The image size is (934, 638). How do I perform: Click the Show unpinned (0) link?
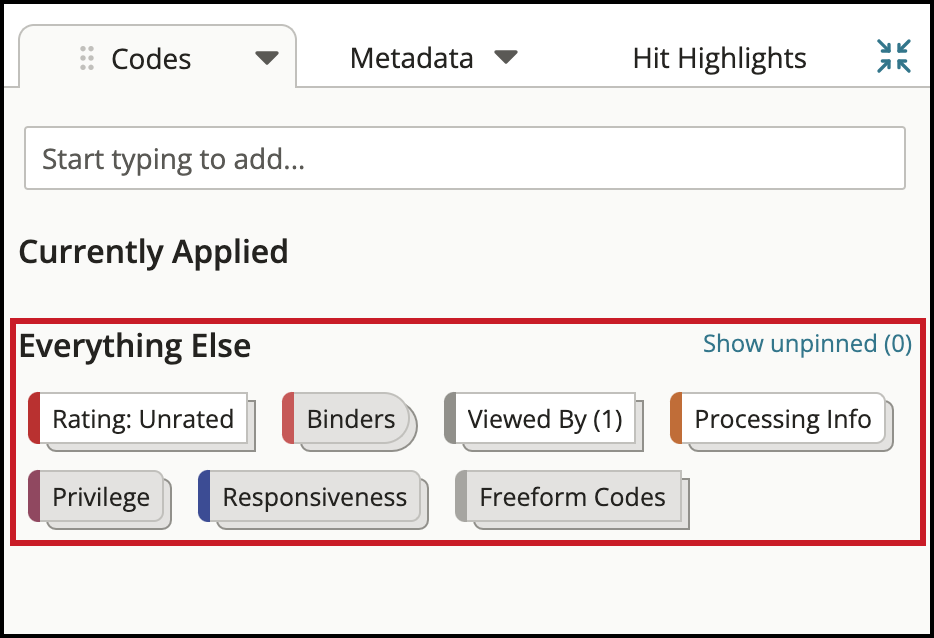[807, 344]
